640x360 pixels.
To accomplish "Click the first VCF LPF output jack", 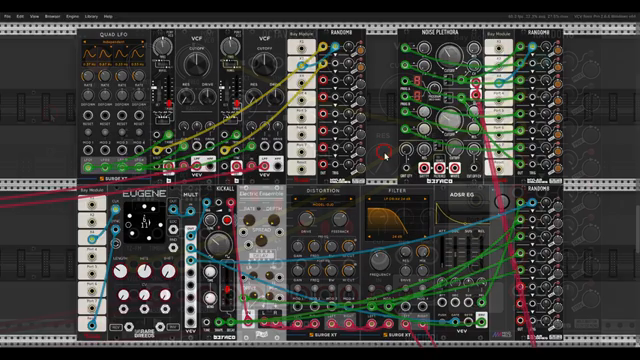I will tap(197, 166).
